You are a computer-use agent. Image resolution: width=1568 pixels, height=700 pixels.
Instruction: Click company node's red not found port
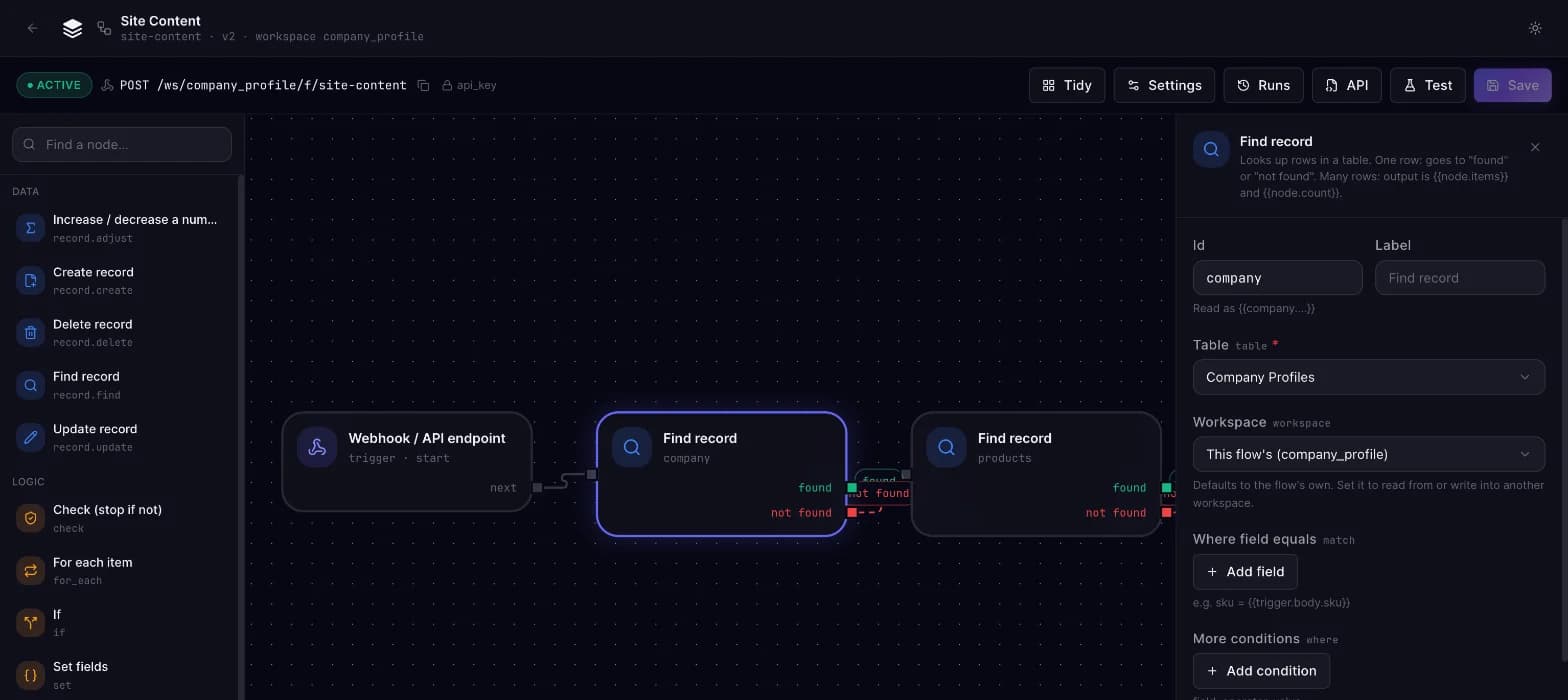(852, 513)
